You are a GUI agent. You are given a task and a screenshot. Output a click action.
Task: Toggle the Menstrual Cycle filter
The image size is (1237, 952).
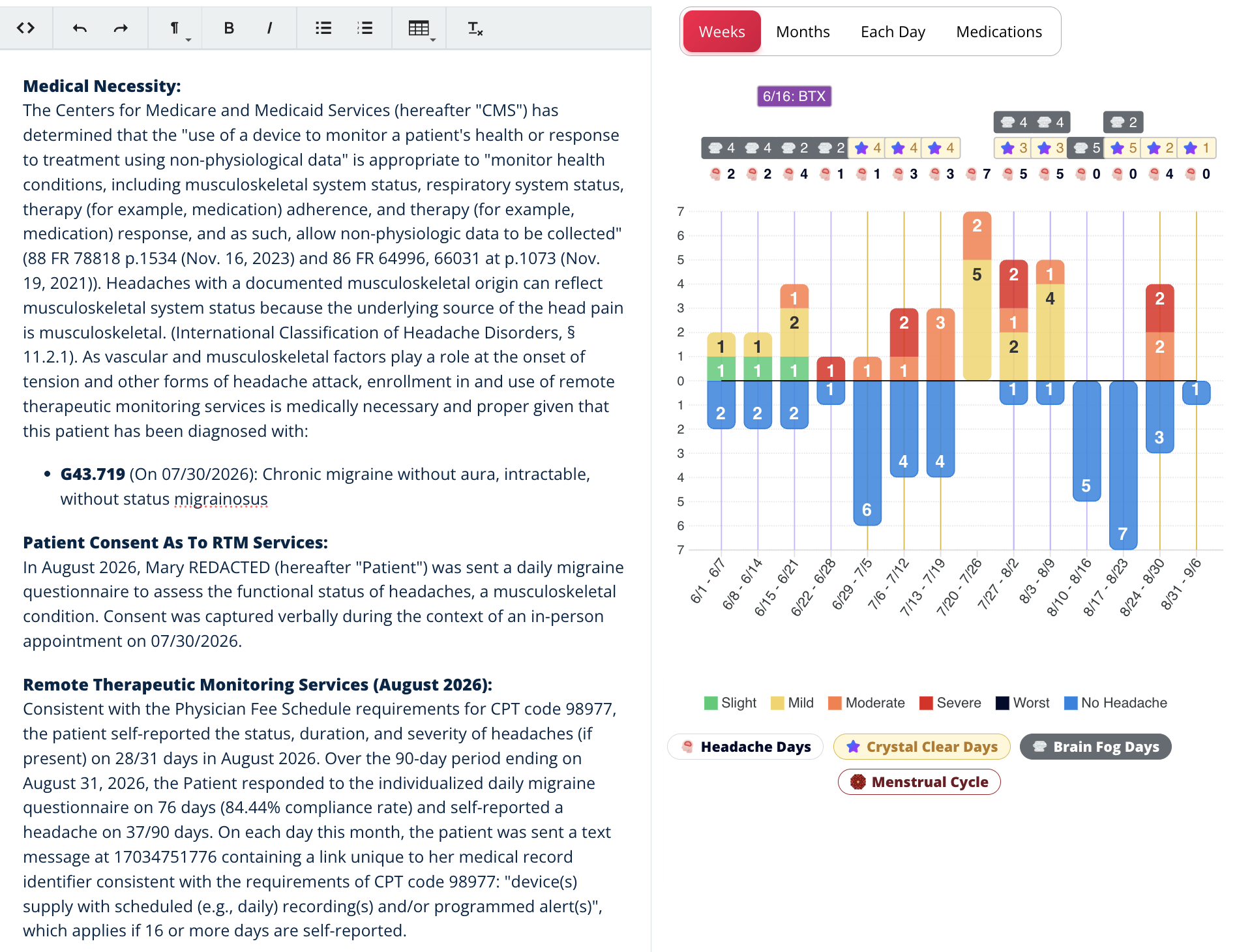919,782
